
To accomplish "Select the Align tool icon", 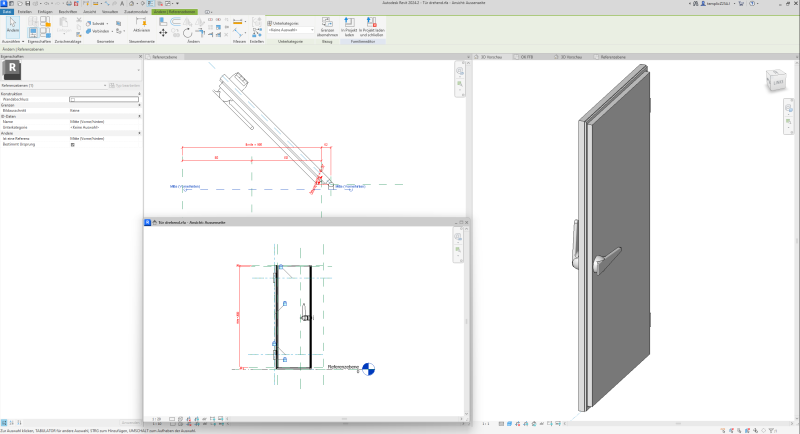I will (x=163, y=21).
